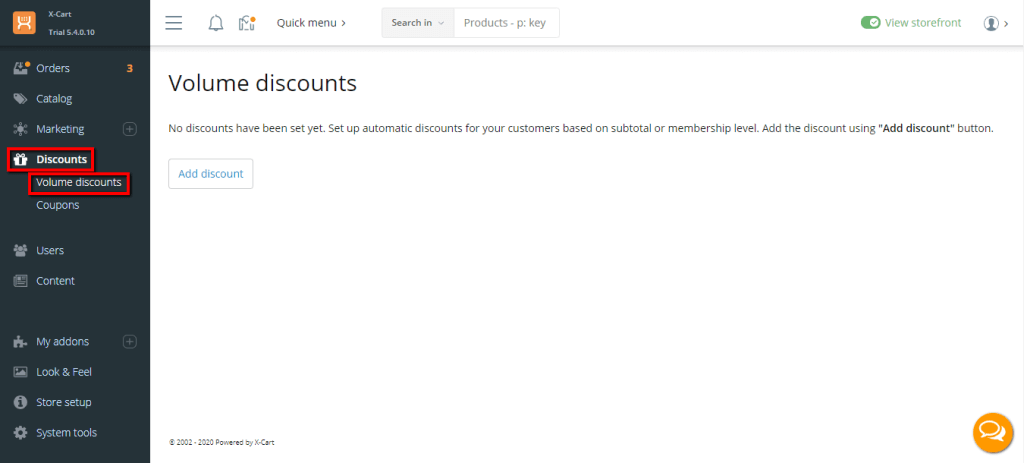Open the orange live chat bubble

point(993,432)
